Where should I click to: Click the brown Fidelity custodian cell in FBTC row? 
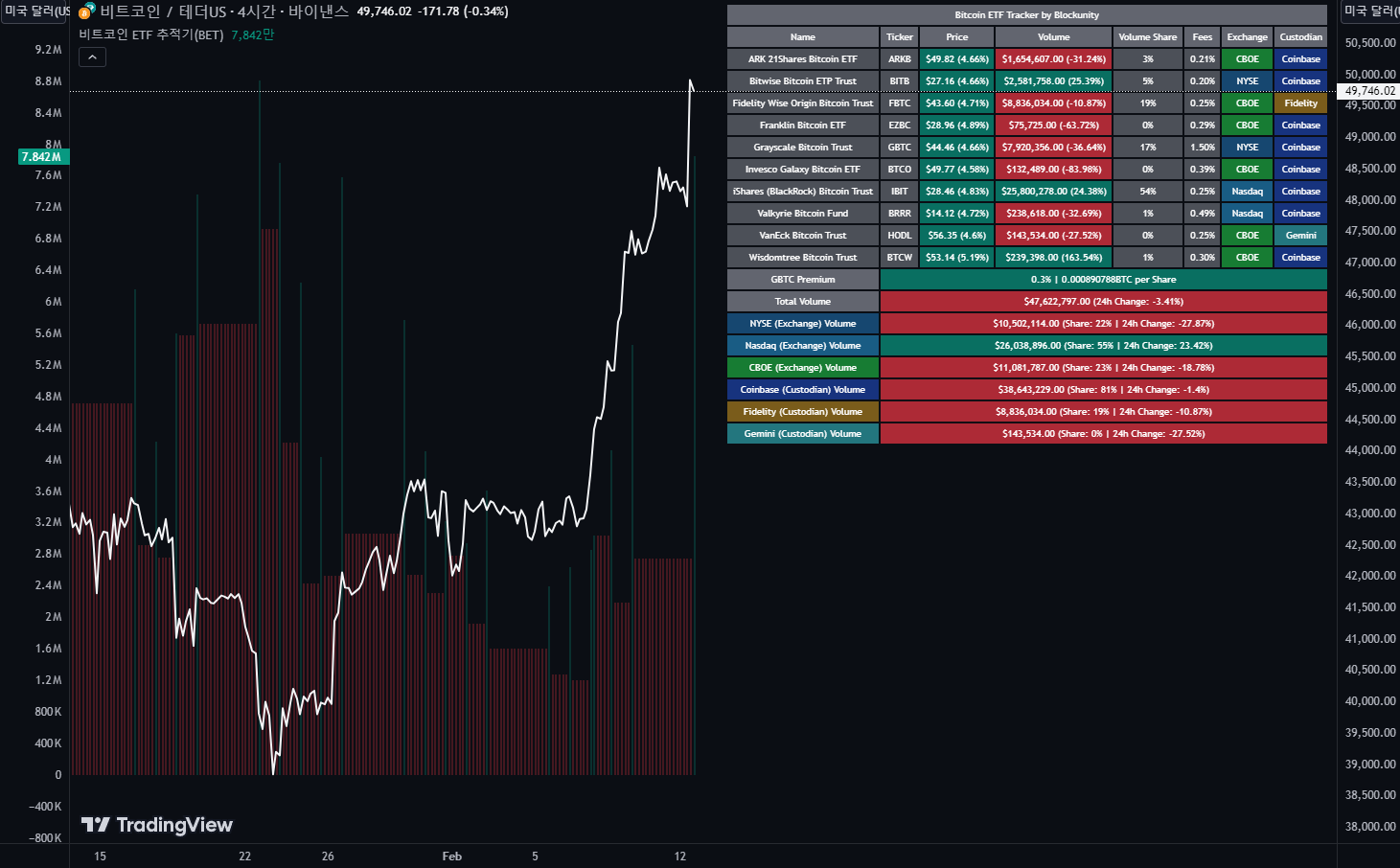1301,103
